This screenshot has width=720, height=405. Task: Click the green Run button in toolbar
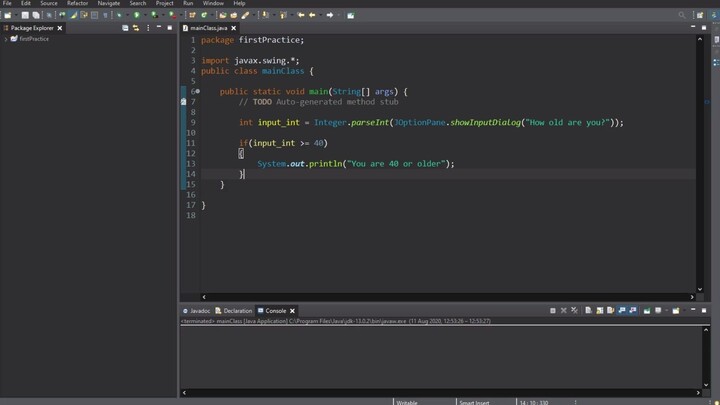pyautogui.click(x=137, y=15)
